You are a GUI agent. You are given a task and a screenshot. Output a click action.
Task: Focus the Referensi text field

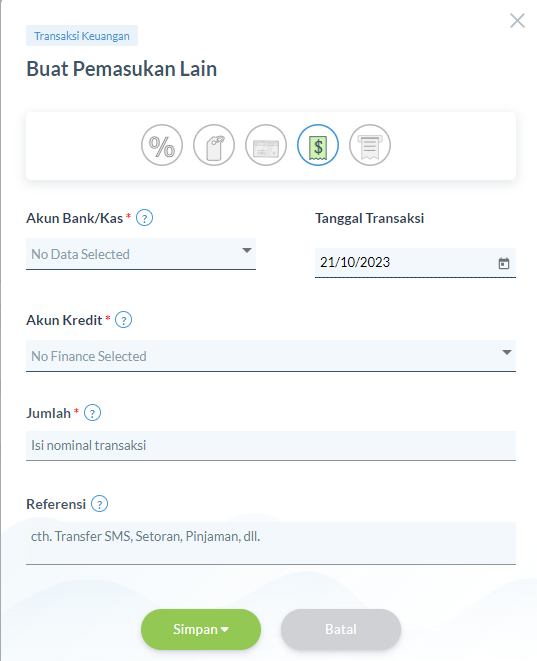[271, 543]
